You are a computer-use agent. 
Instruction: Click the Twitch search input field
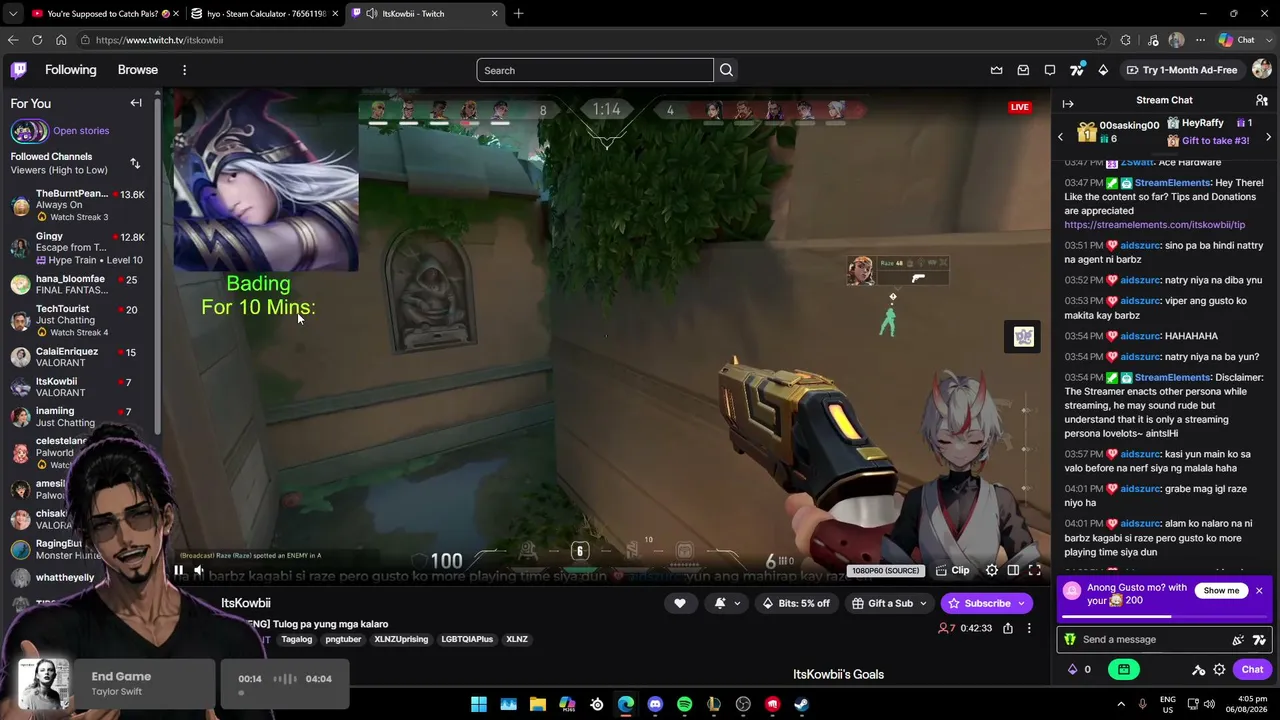point(595,70)
